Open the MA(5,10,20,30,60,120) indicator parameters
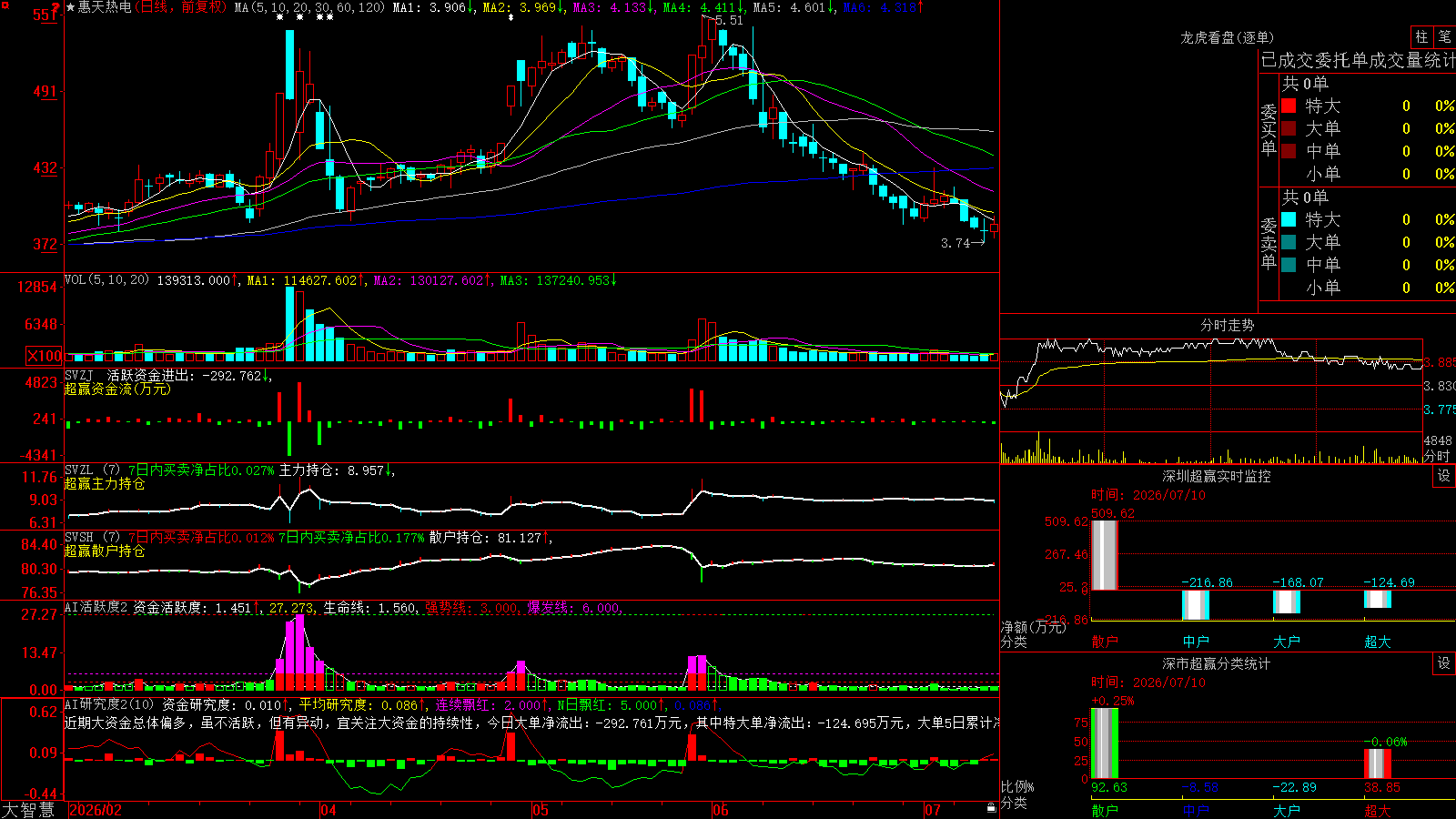The height and width of the screenshot is (819, 1456). (310, 7)
